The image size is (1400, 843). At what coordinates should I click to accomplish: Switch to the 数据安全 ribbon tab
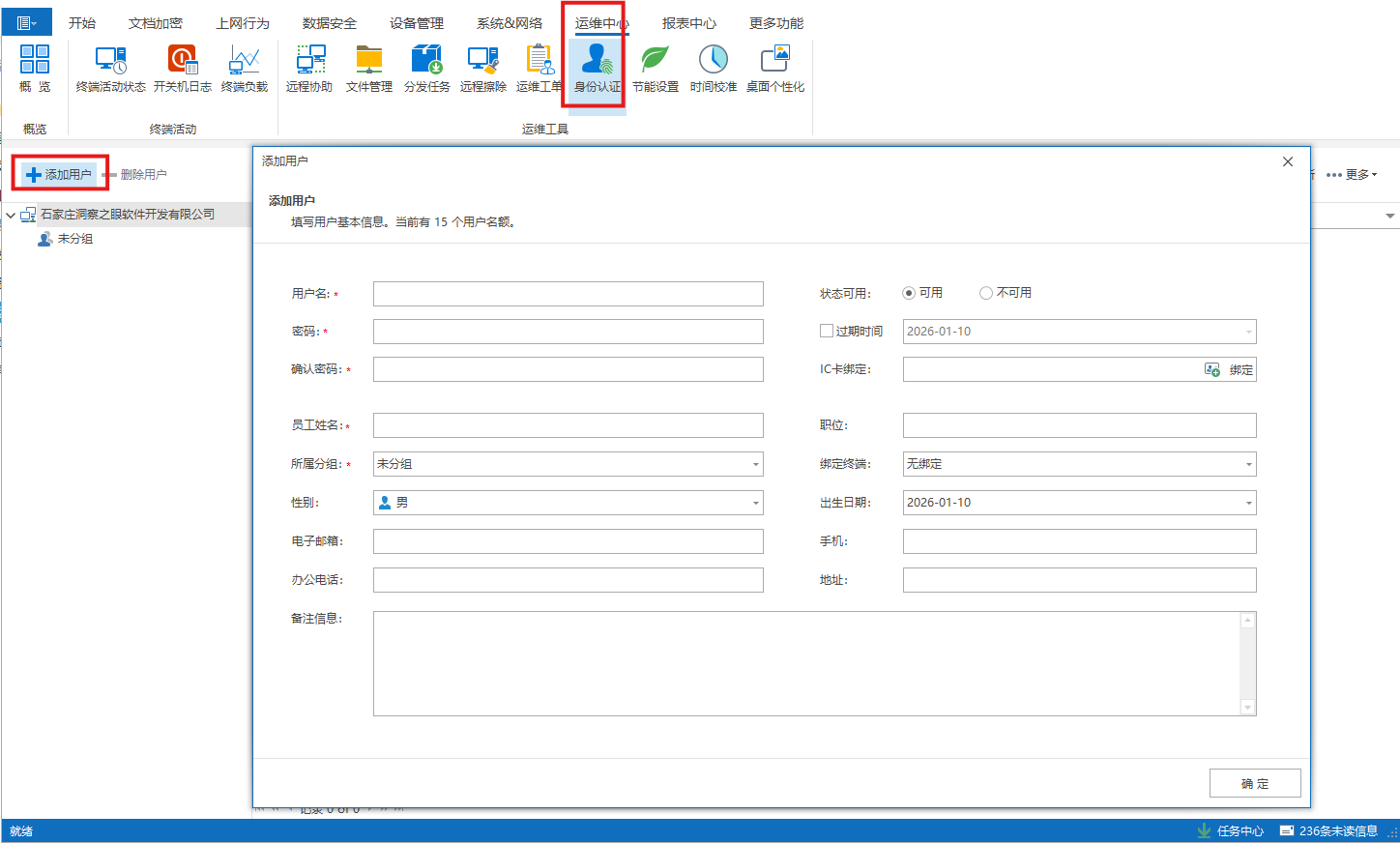point(329,22)
